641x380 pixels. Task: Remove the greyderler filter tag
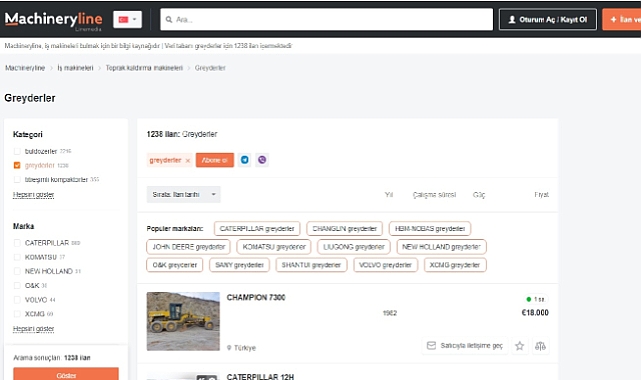[188, 161]
